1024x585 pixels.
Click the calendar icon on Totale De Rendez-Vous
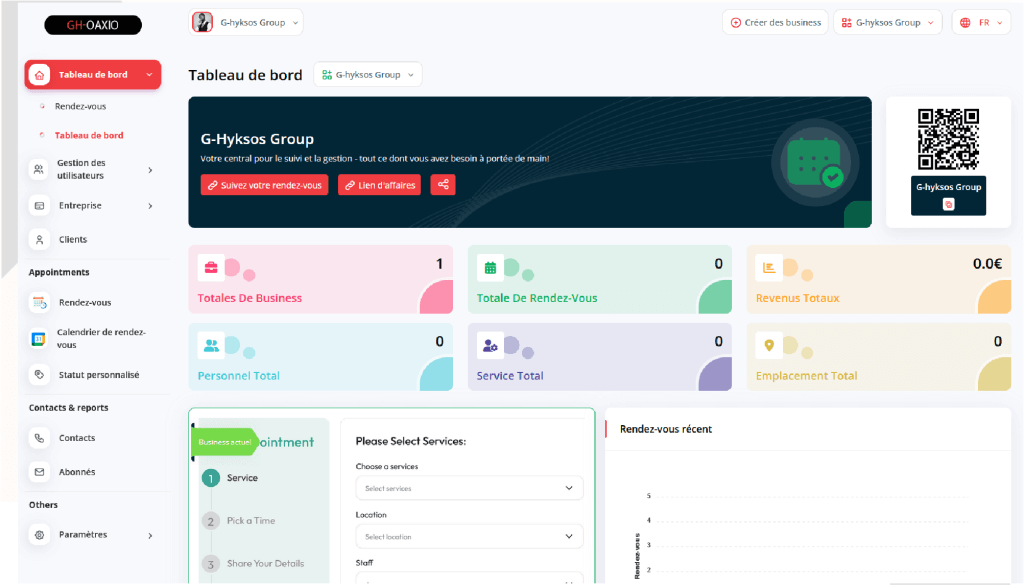(490, 268)
